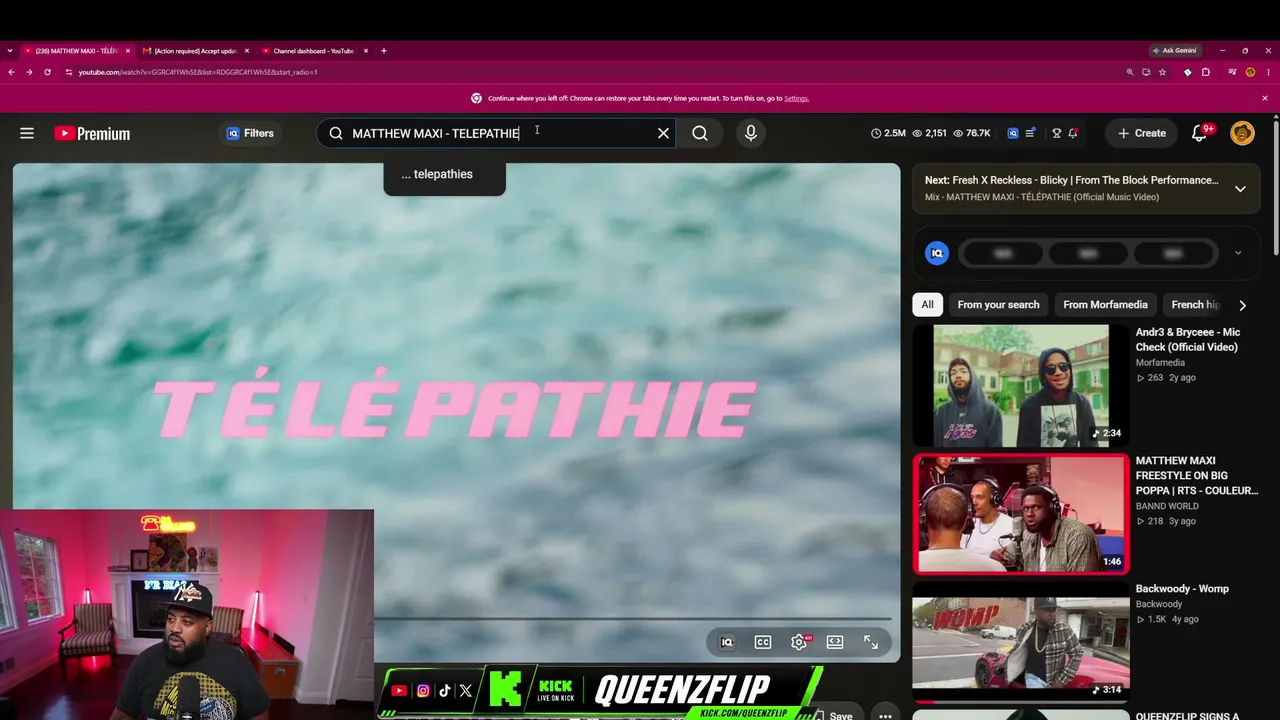Open the Andr3 & Bryceee Mic Check thumbnail
The width and height of the screenshot is (1280, 720).
(x=1021, y=385)
